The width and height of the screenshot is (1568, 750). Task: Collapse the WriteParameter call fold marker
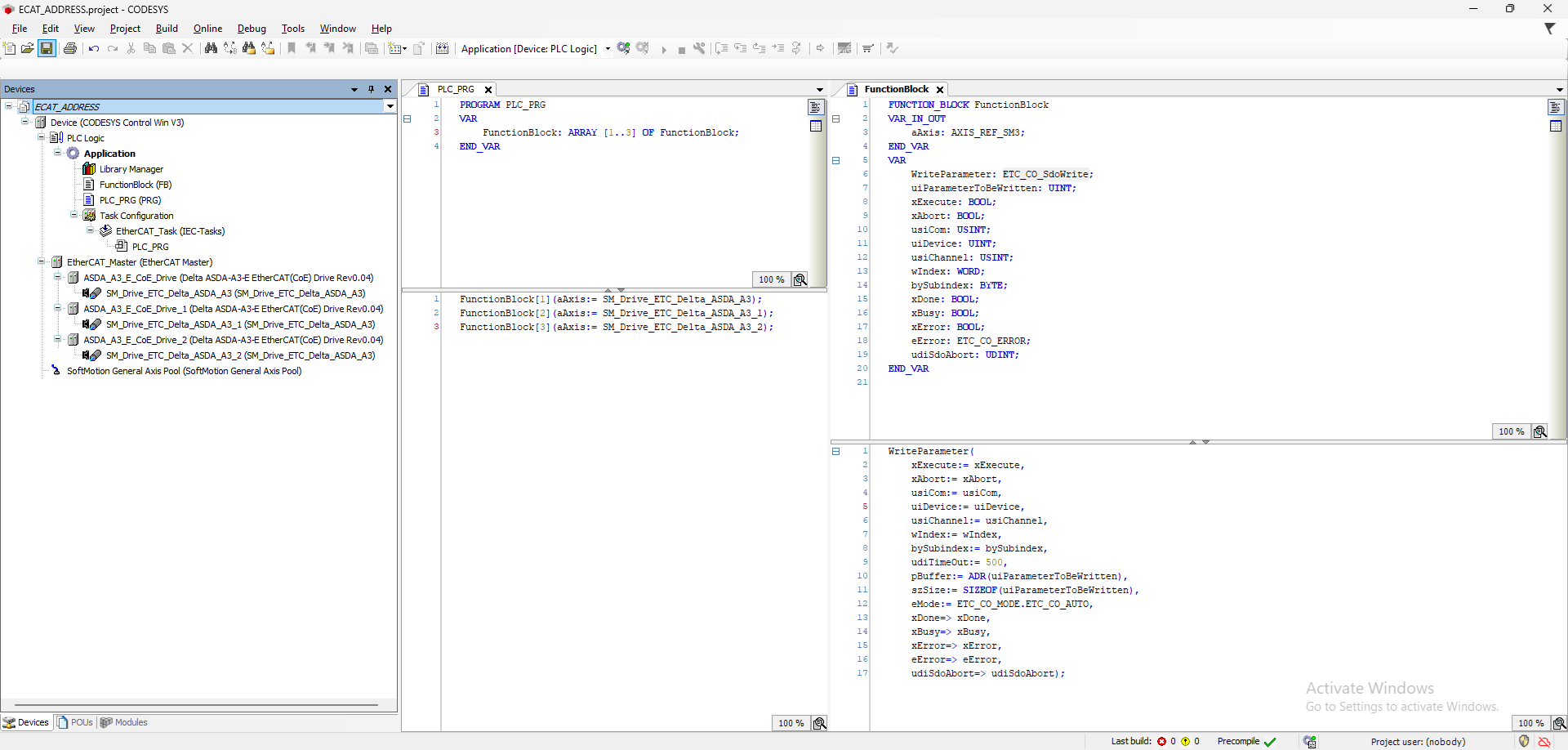point(836,452)
